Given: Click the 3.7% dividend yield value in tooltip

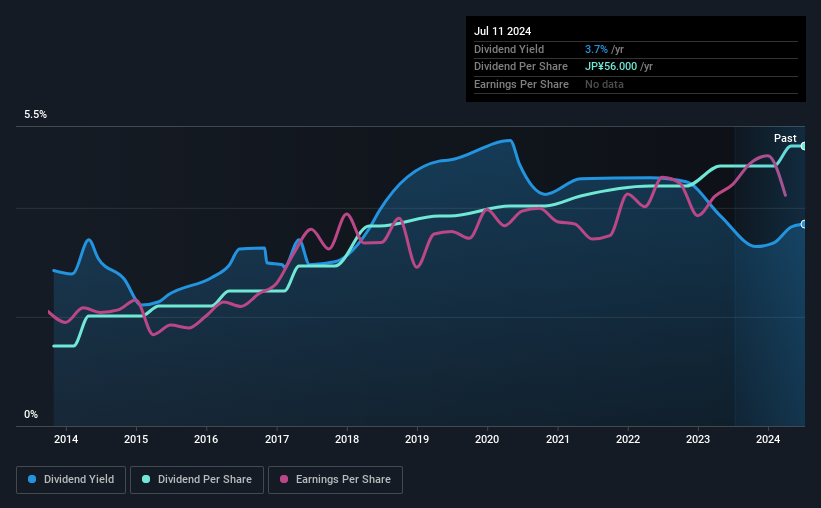Looking at the screenshot, I should (596, 49).
